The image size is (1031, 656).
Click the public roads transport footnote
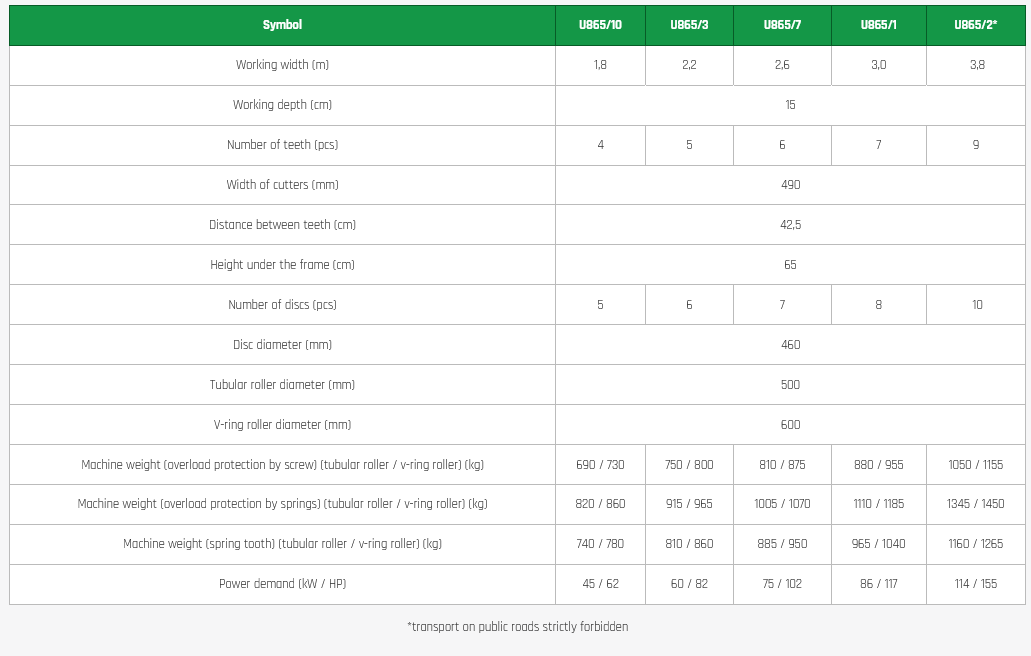[x=517, y=627]
